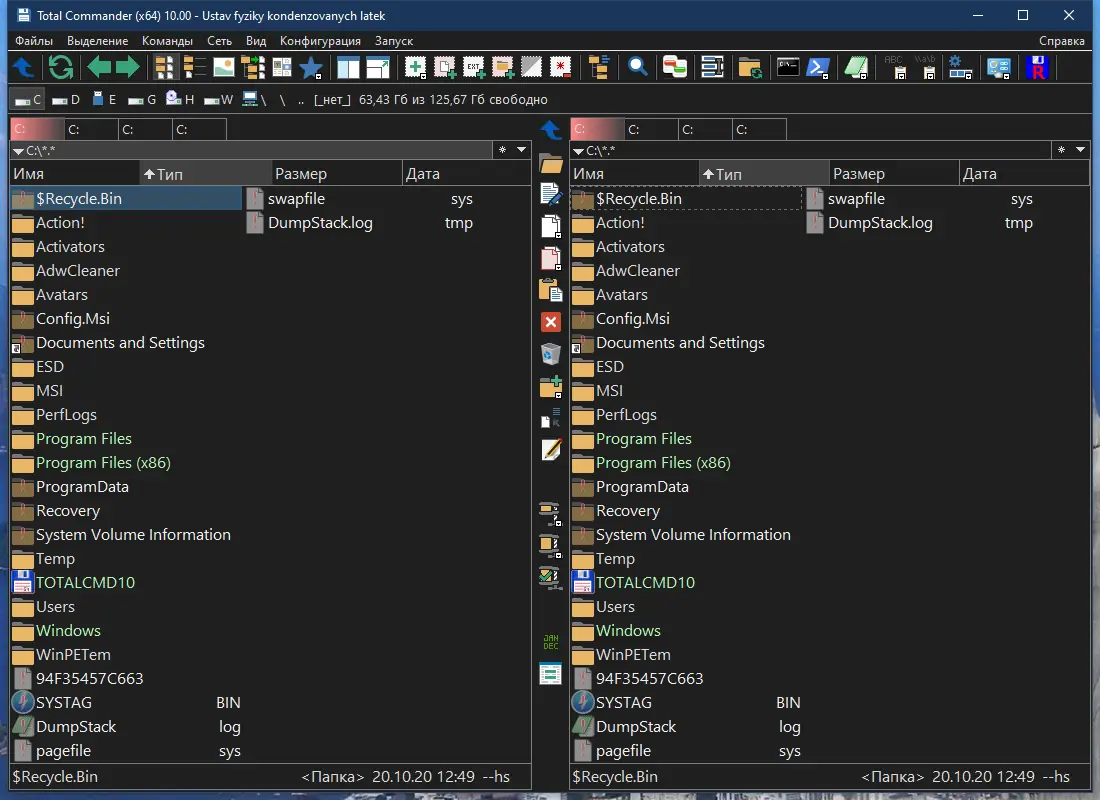Click the pencil edit note icon in middle bar
Screen dimensions: 1100x800
[x=551, y=450]
